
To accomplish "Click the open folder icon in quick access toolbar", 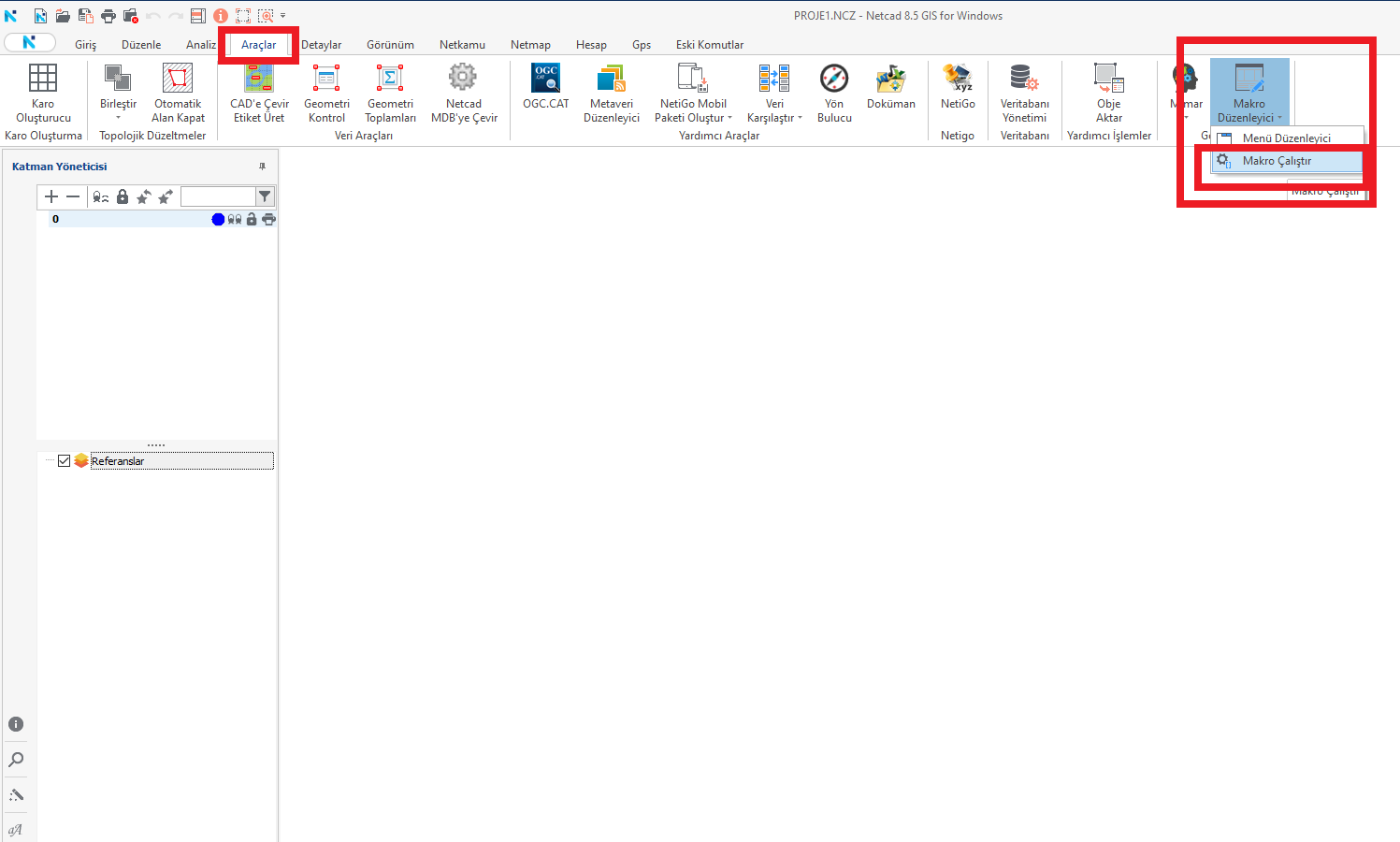I will (x=63, y=16).
